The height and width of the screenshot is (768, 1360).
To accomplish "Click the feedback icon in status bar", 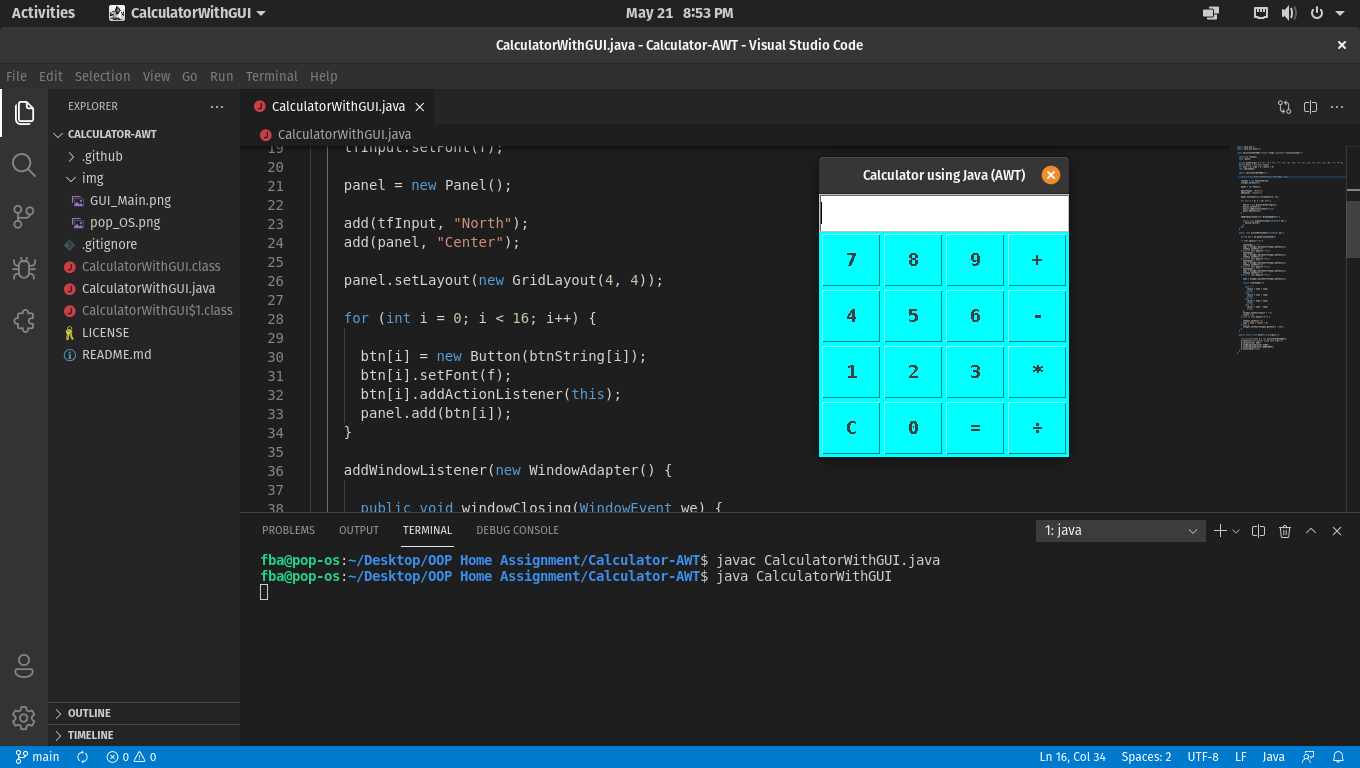I will [x=1308, y=757].
